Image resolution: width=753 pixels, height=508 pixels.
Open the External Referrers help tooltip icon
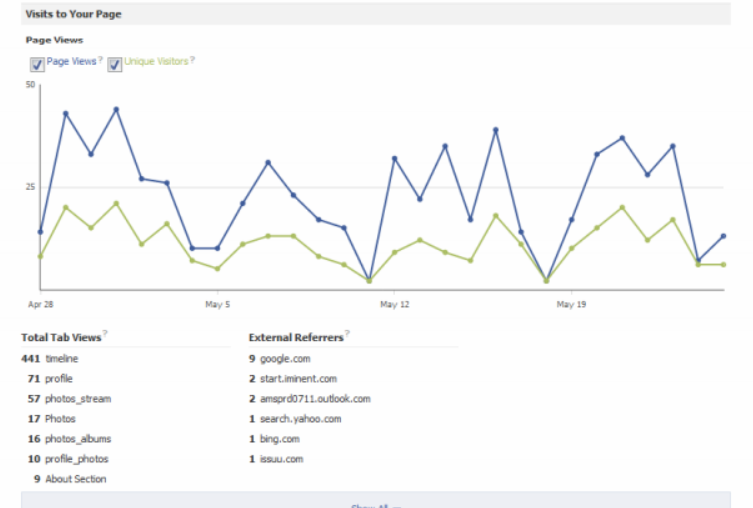[x=347, y=335]
